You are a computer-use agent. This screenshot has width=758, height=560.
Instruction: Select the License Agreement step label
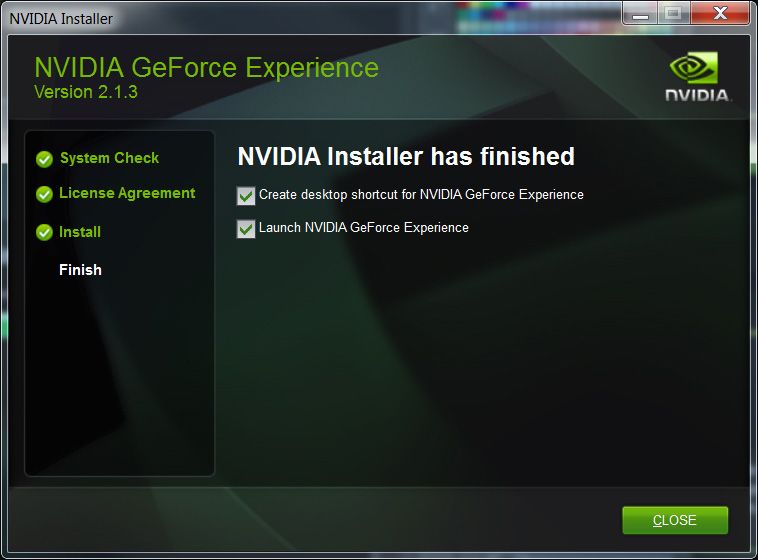(x=127, y=193)
